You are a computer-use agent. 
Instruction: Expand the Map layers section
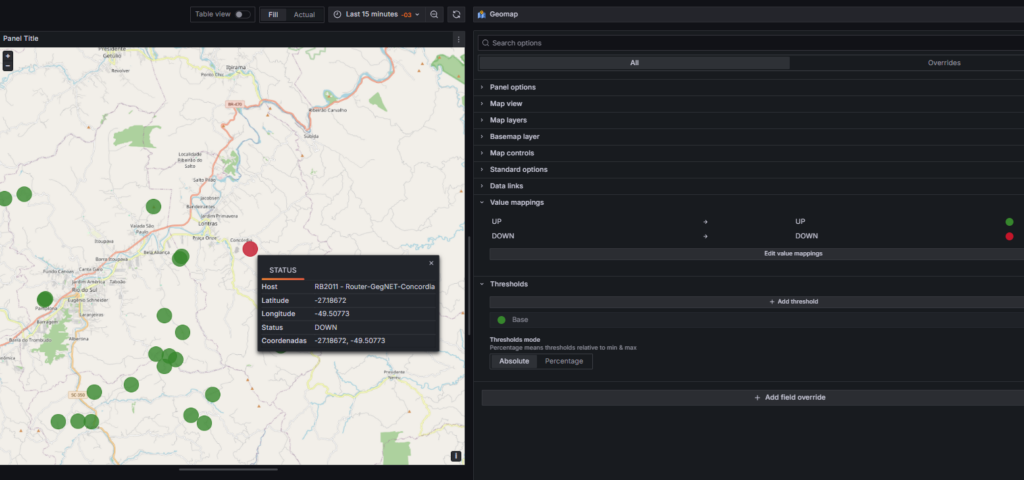[x=508, y=120]
